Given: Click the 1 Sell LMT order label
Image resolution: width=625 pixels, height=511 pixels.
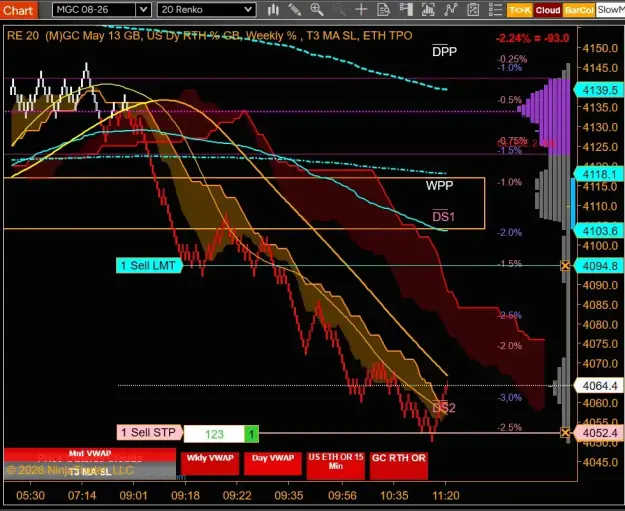Looking at the screenshot, I should tap(149, 265).
